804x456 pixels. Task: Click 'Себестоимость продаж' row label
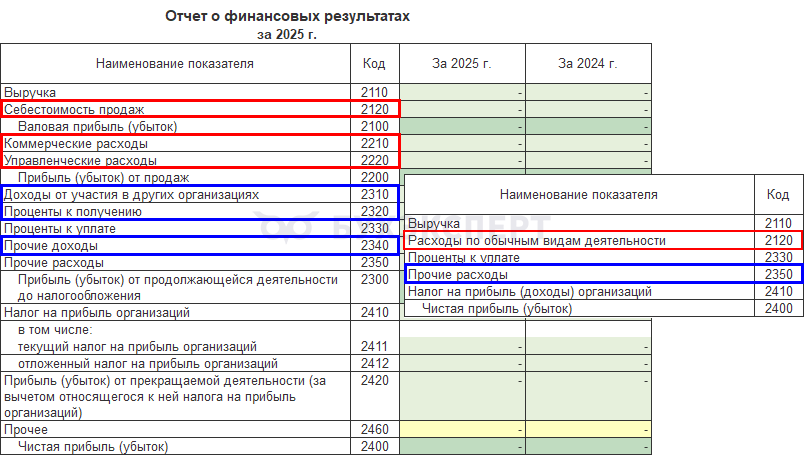(74, 109)
